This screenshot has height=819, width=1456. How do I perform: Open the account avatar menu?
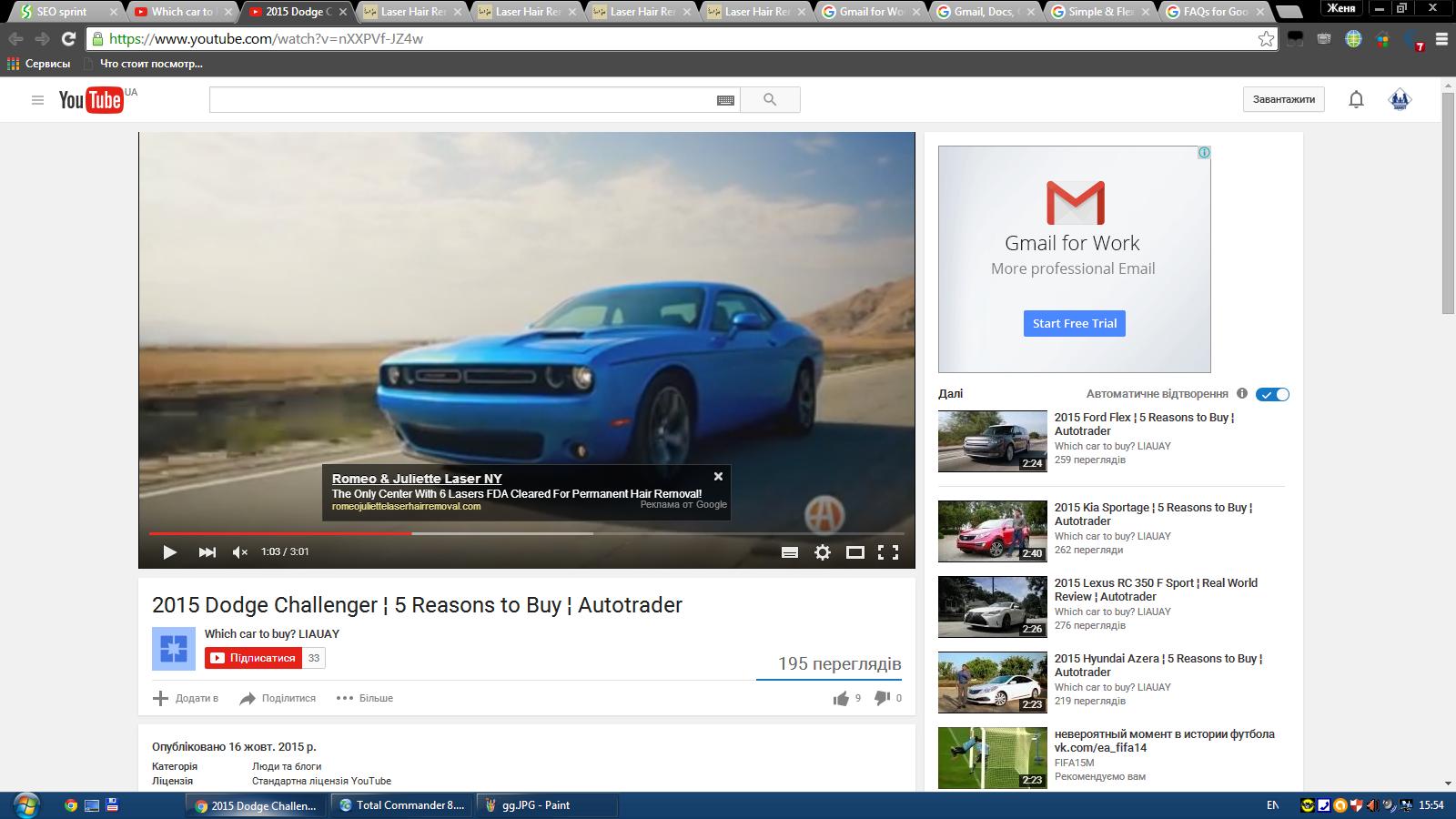tap(1400, 99)
